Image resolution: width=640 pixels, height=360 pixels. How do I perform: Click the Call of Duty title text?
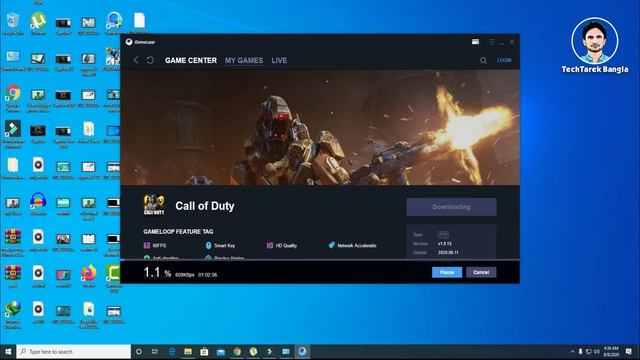click(x=205, y=206)
